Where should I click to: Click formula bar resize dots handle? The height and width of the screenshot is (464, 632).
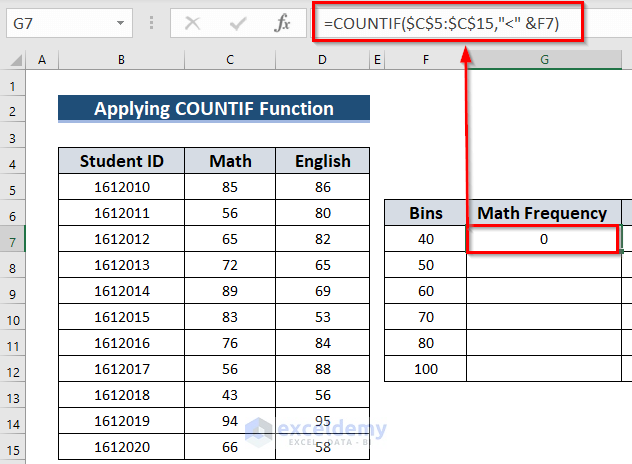152,23
